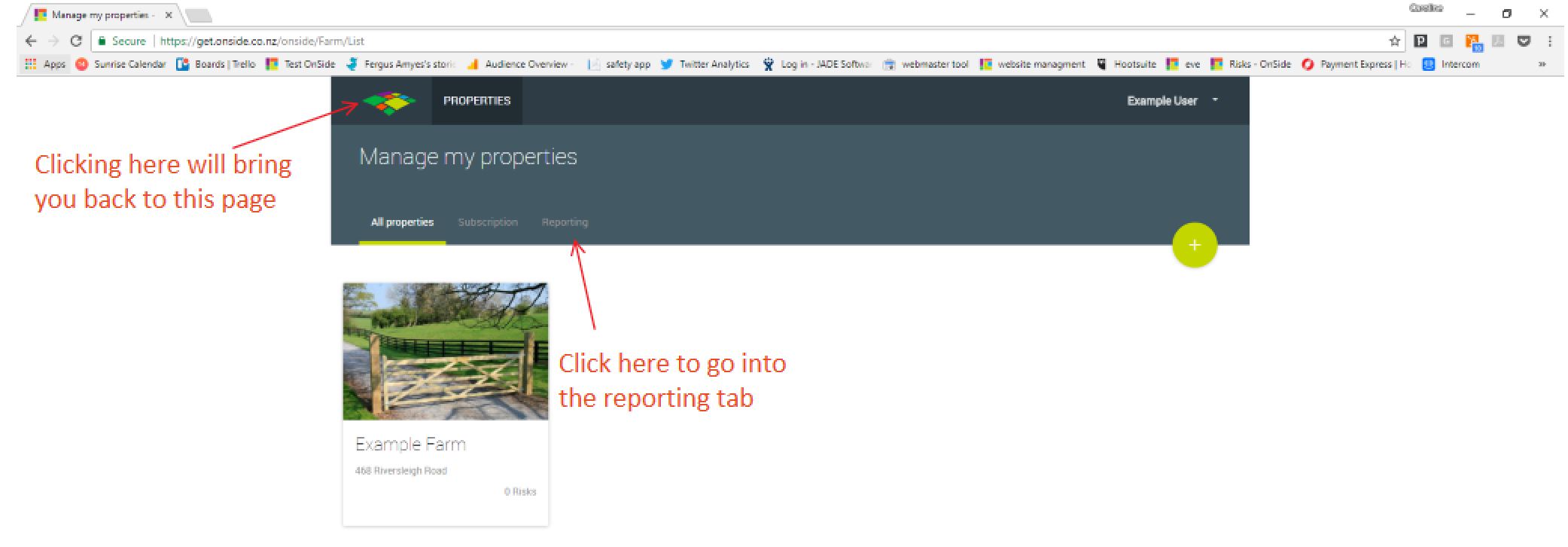Click the black P extension icon
Image resolution: width=1568 pixels, height=547 pixels.
pyautogui.click(x=1420, y=41)
